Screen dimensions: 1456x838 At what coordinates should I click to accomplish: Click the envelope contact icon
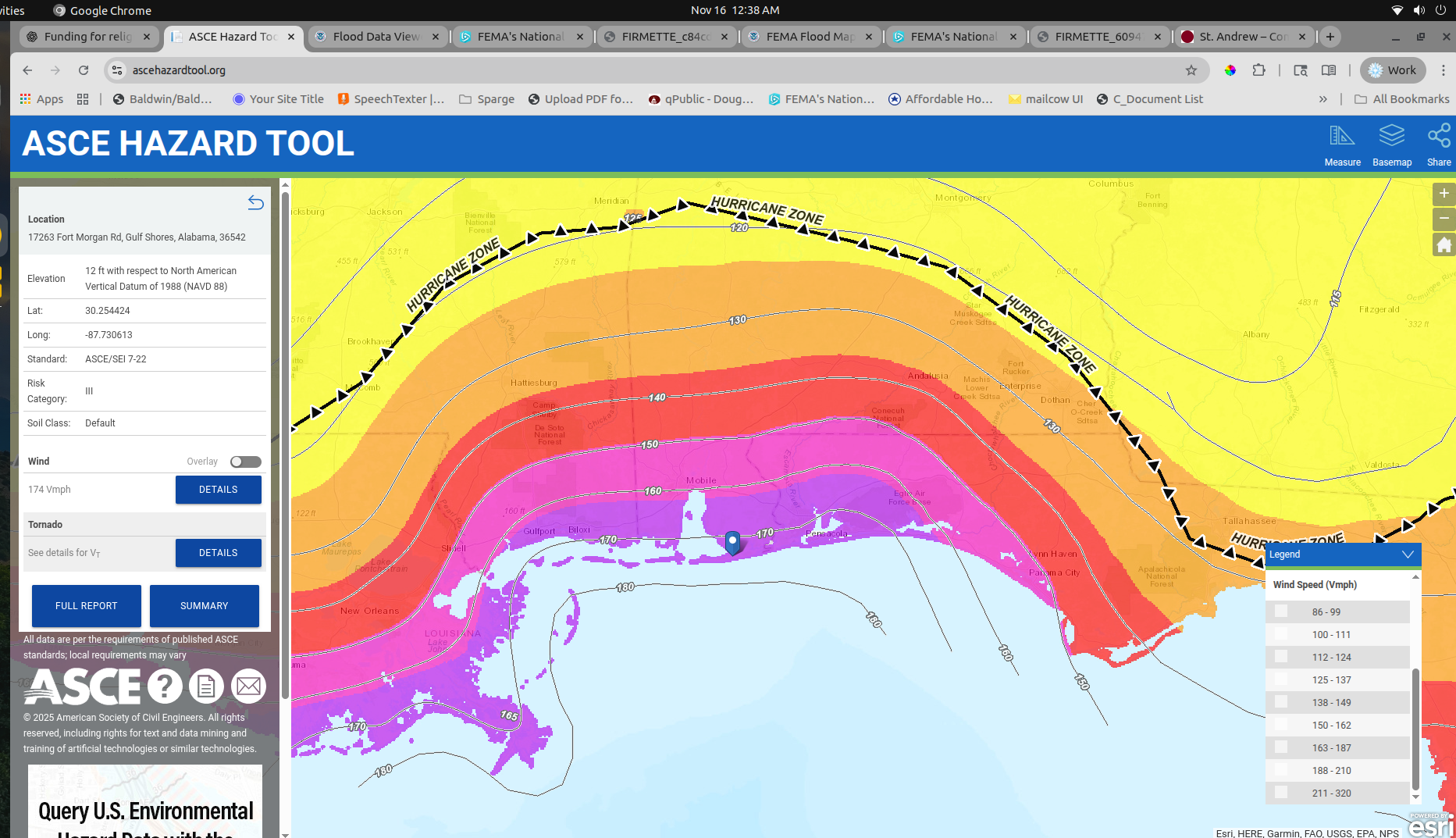point(248,685)
